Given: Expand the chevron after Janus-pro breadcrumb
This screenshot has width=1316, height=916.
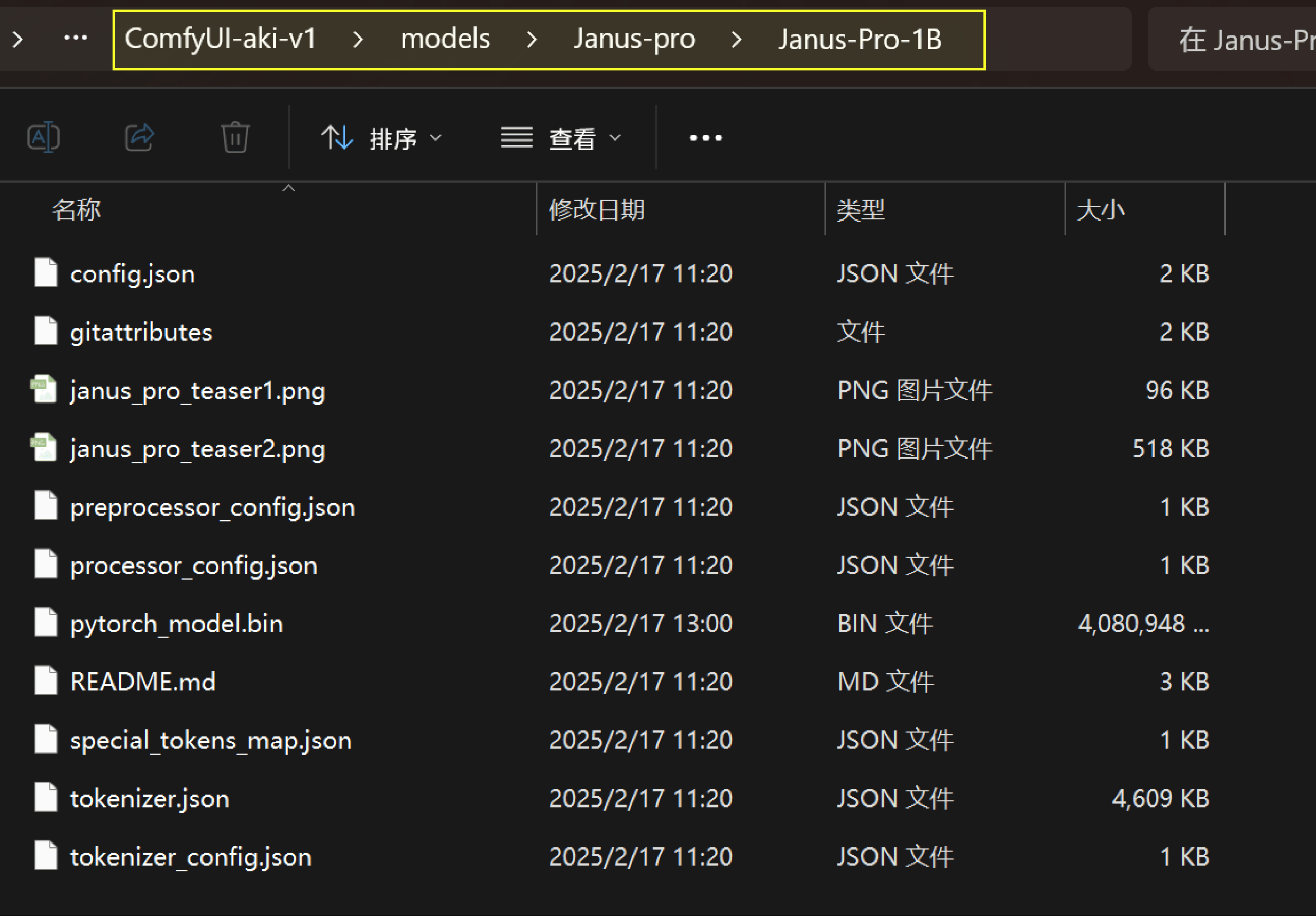Looking at the screenshot, I should [x=737, y=39].
